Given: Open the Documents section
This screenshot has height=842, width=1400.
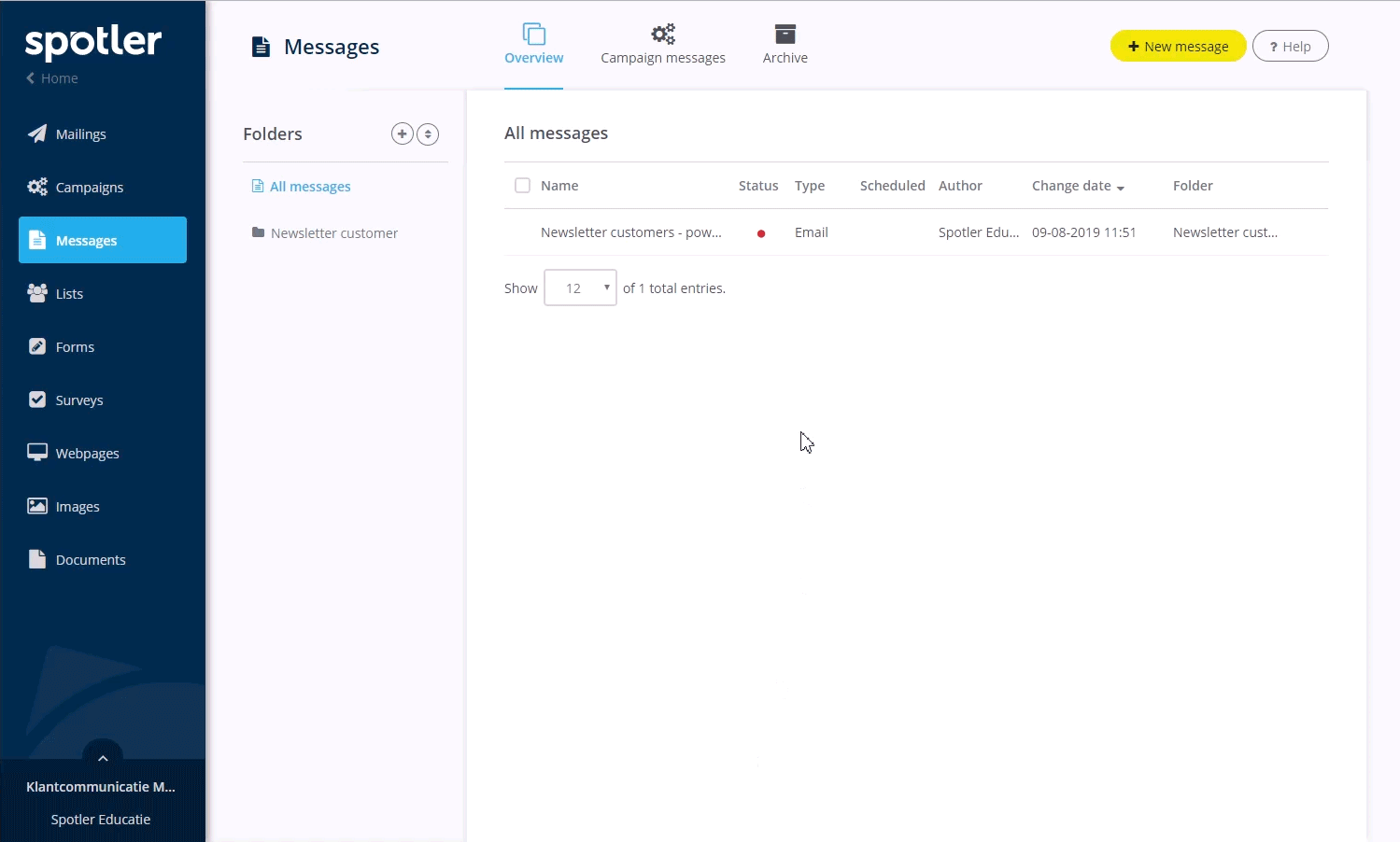Looking at the screenshot, I should (x=90, y=560).
